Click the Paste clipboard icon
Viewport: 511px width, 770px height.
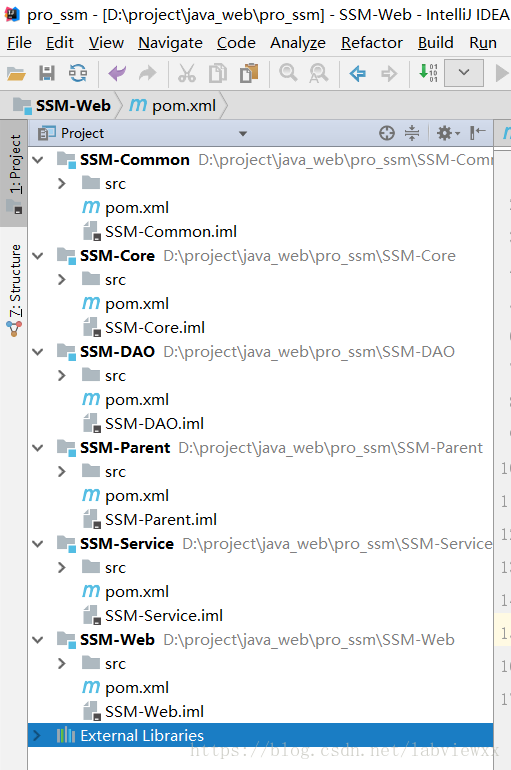[249, 74]
